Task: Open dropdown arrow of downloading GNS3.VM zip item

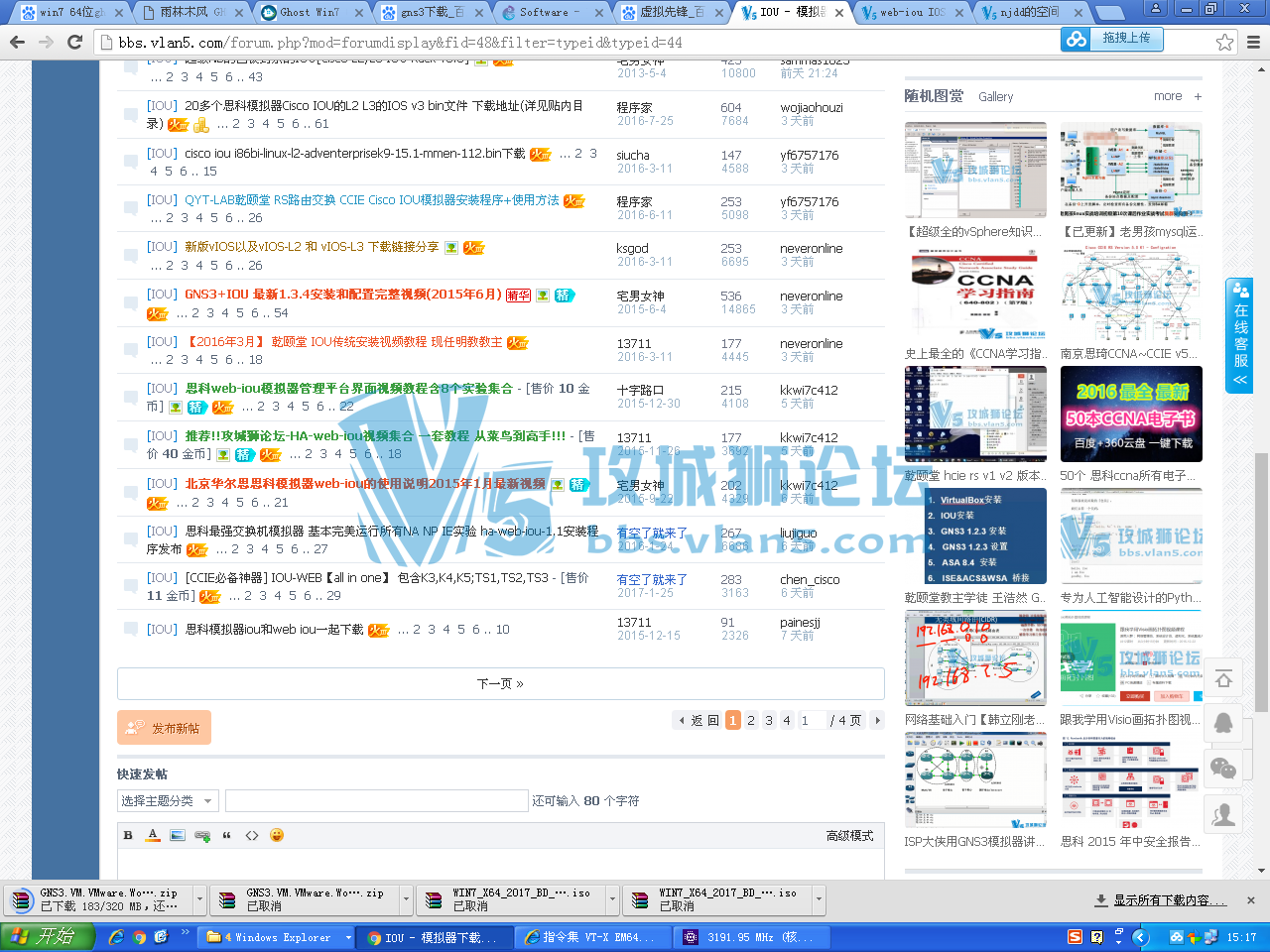Action: (199, 899)
